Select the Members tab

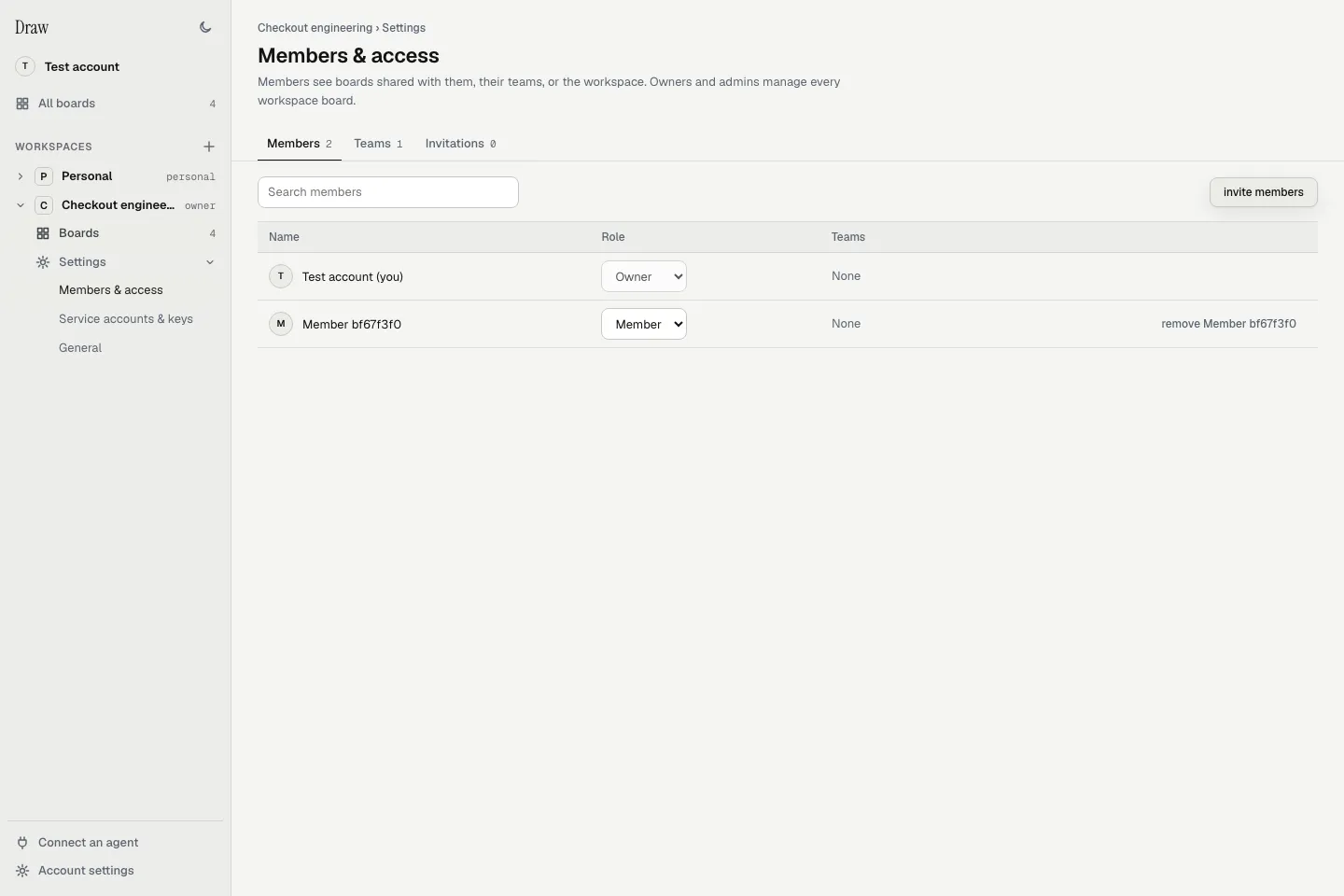coord(300,144)
